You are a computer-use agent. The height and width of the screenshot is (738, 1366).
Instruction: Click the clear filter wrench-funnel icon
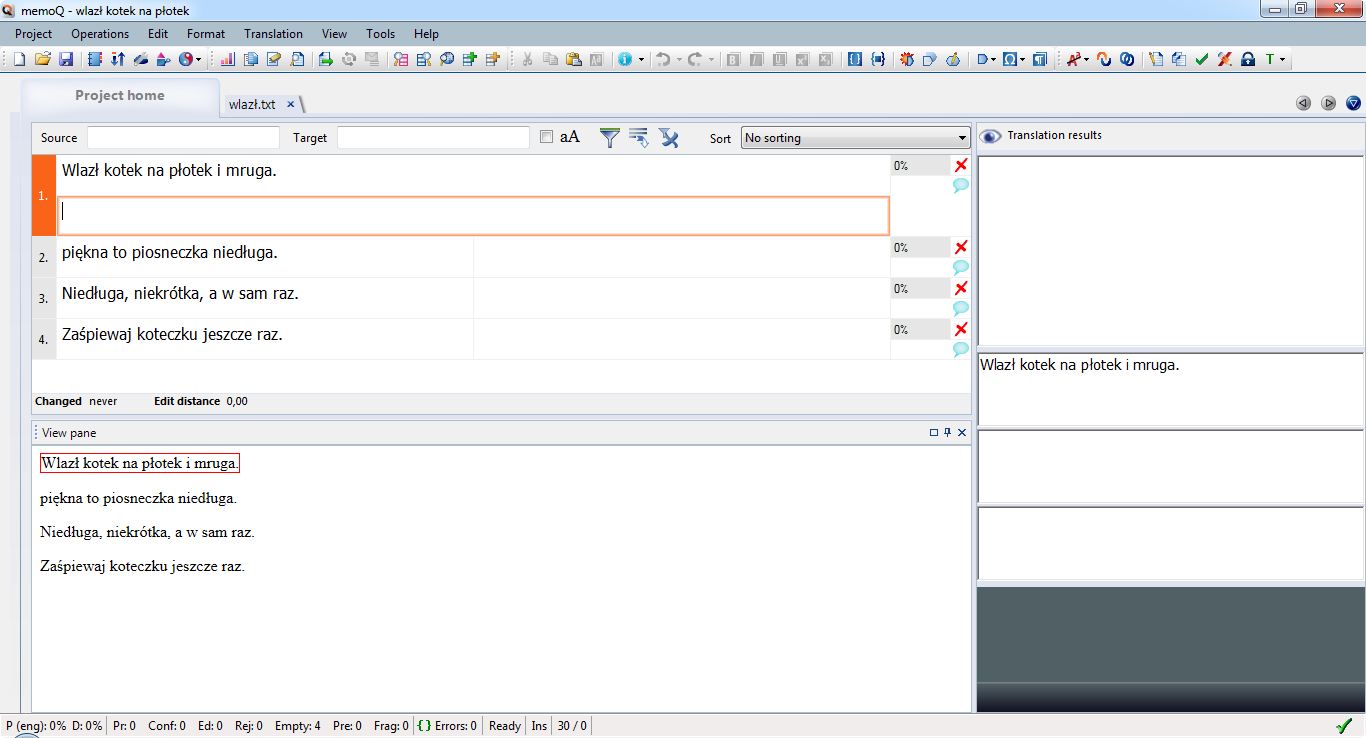point(668,138)
